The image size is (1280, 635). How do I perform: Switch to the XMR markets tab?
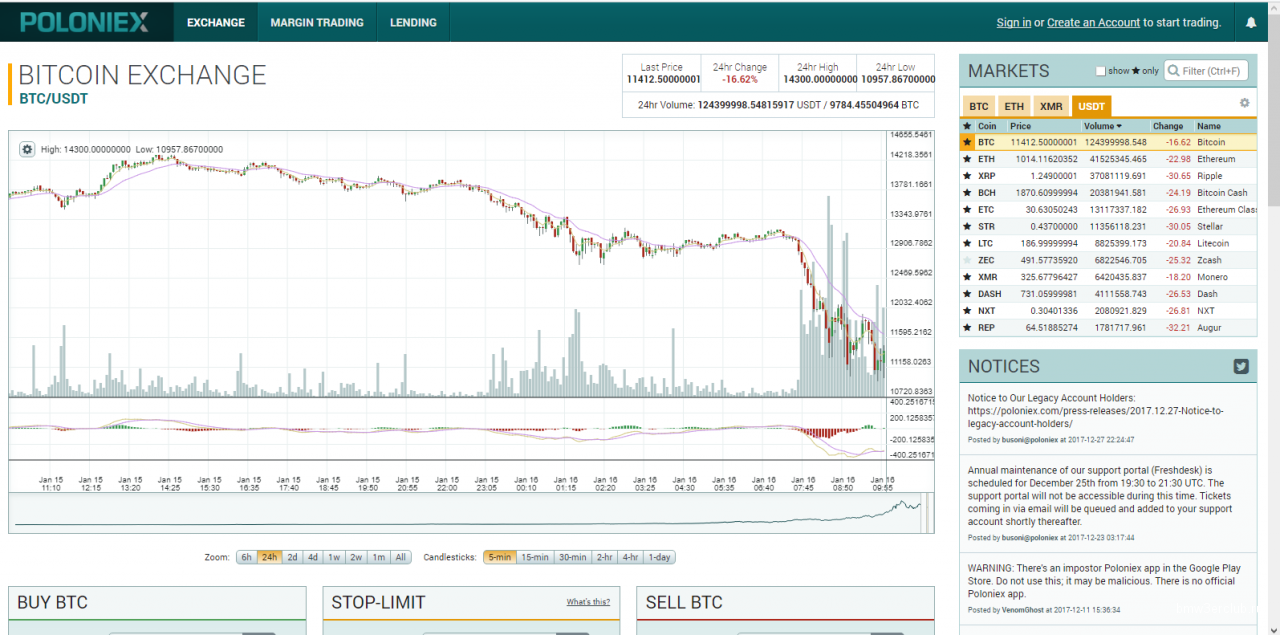(1051, 106)
